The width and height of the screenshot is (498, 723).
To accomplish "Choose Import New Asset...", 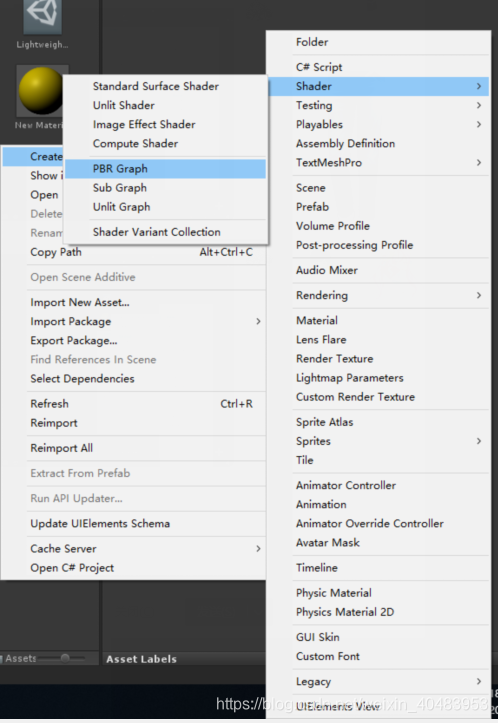I will 134,302.
